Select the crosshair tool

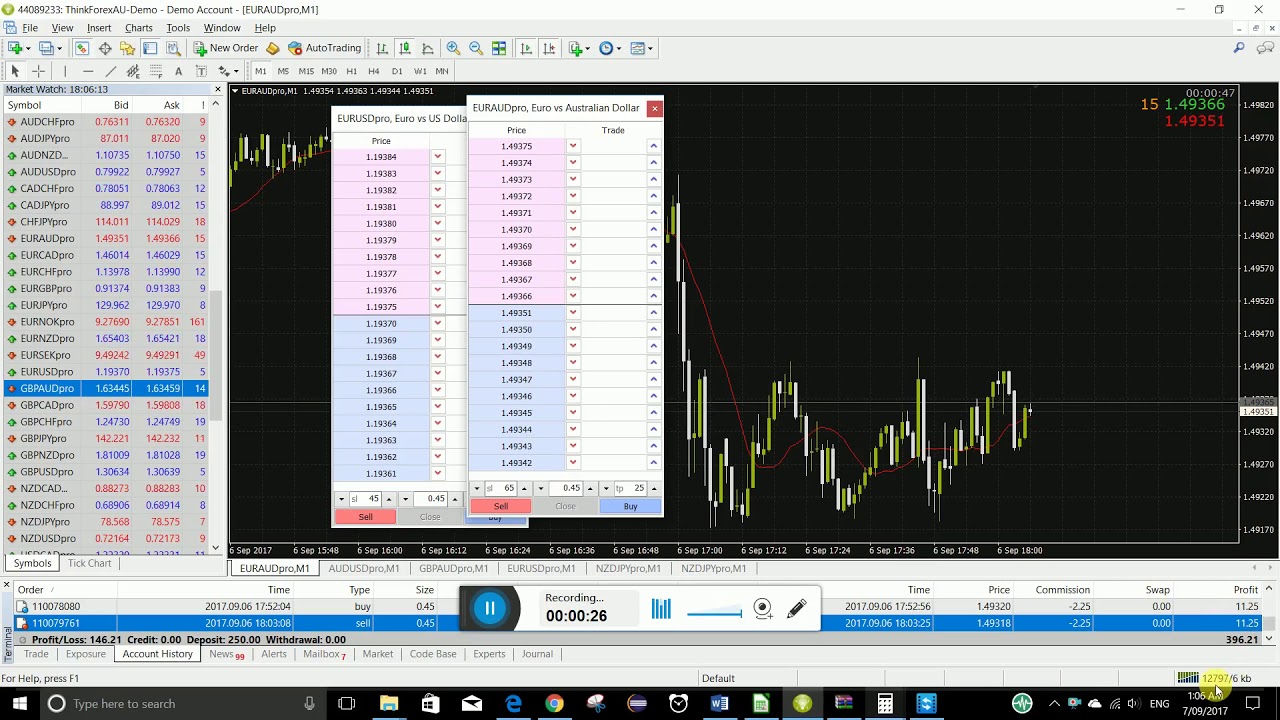click(38, 71)
